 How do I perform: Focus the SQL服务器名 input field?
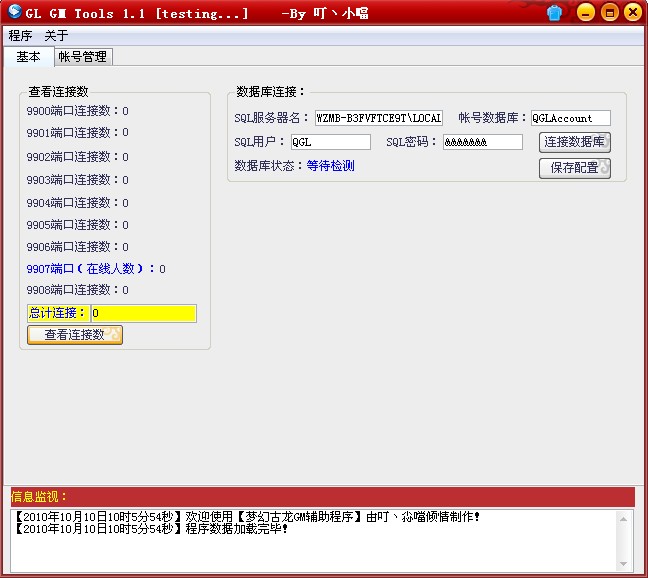point(378,118)
